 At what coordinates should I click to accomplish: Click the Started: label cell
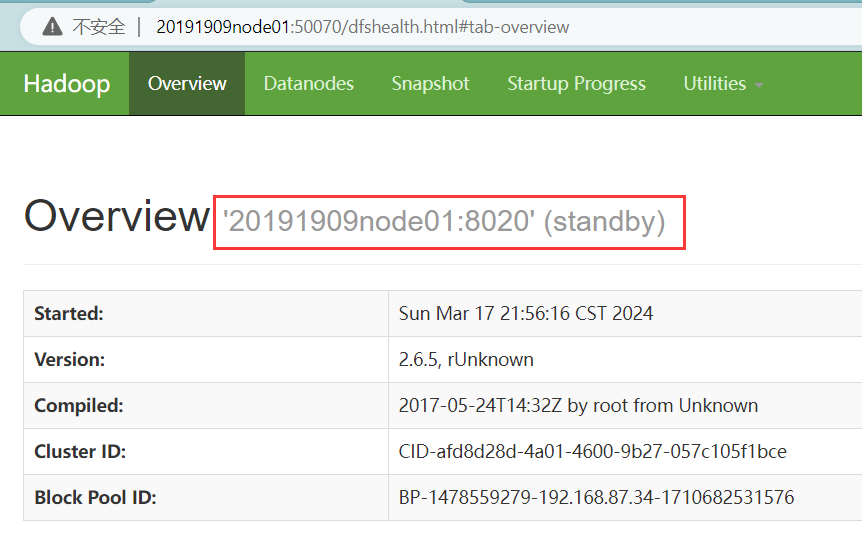point(206,314)
